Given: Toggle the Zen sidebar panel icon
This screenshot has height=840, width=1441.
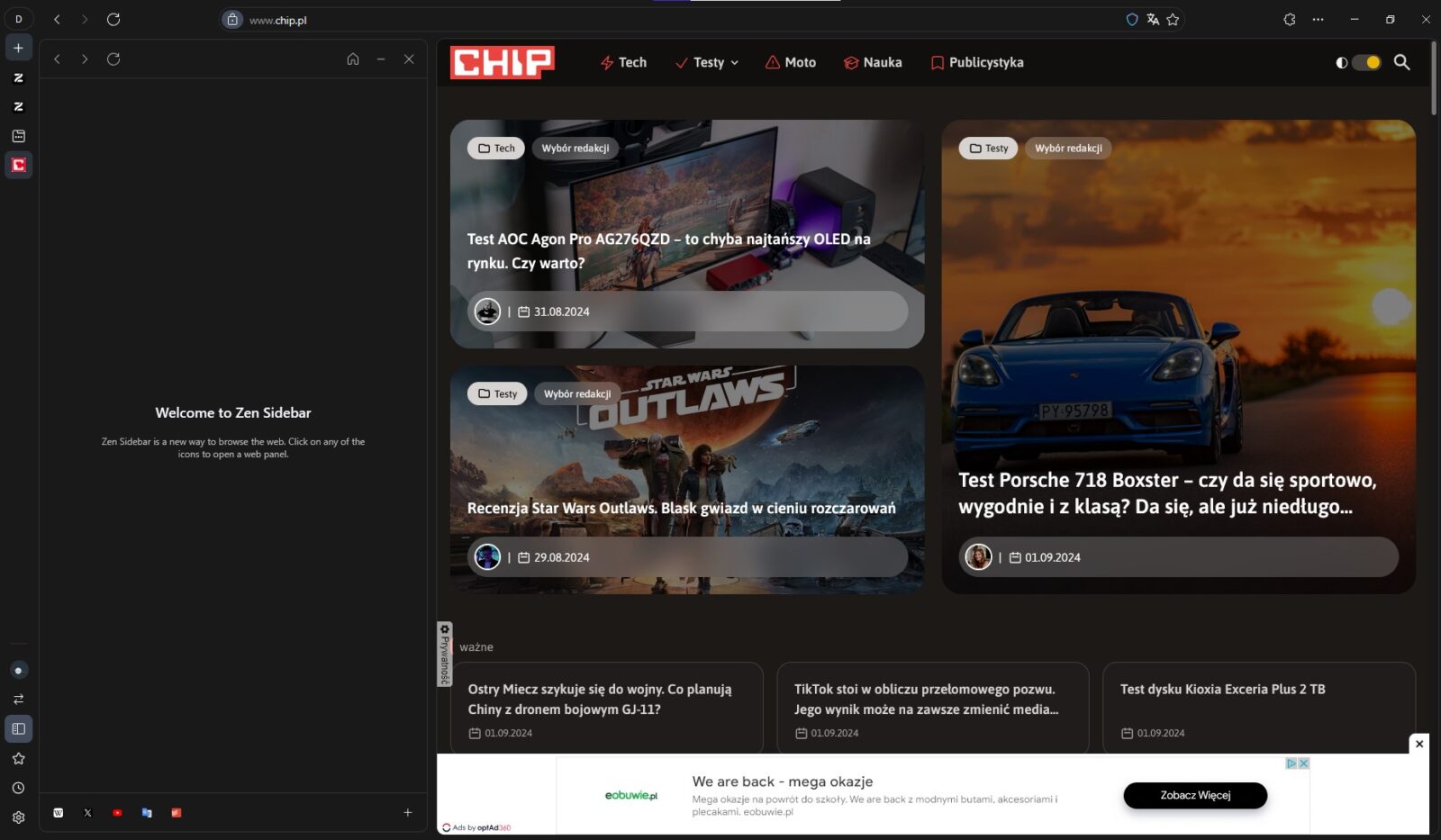Looking at the screenshot, I should click(18, 728).
